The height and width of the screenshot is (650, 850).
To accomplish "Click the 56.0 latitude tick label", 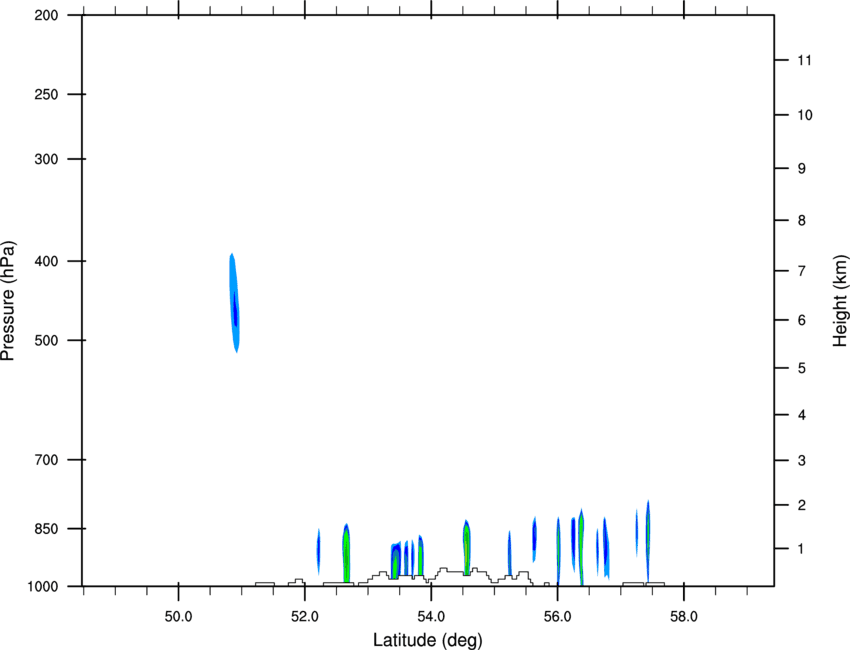I will pyautogui.click(x=558, y=617).
